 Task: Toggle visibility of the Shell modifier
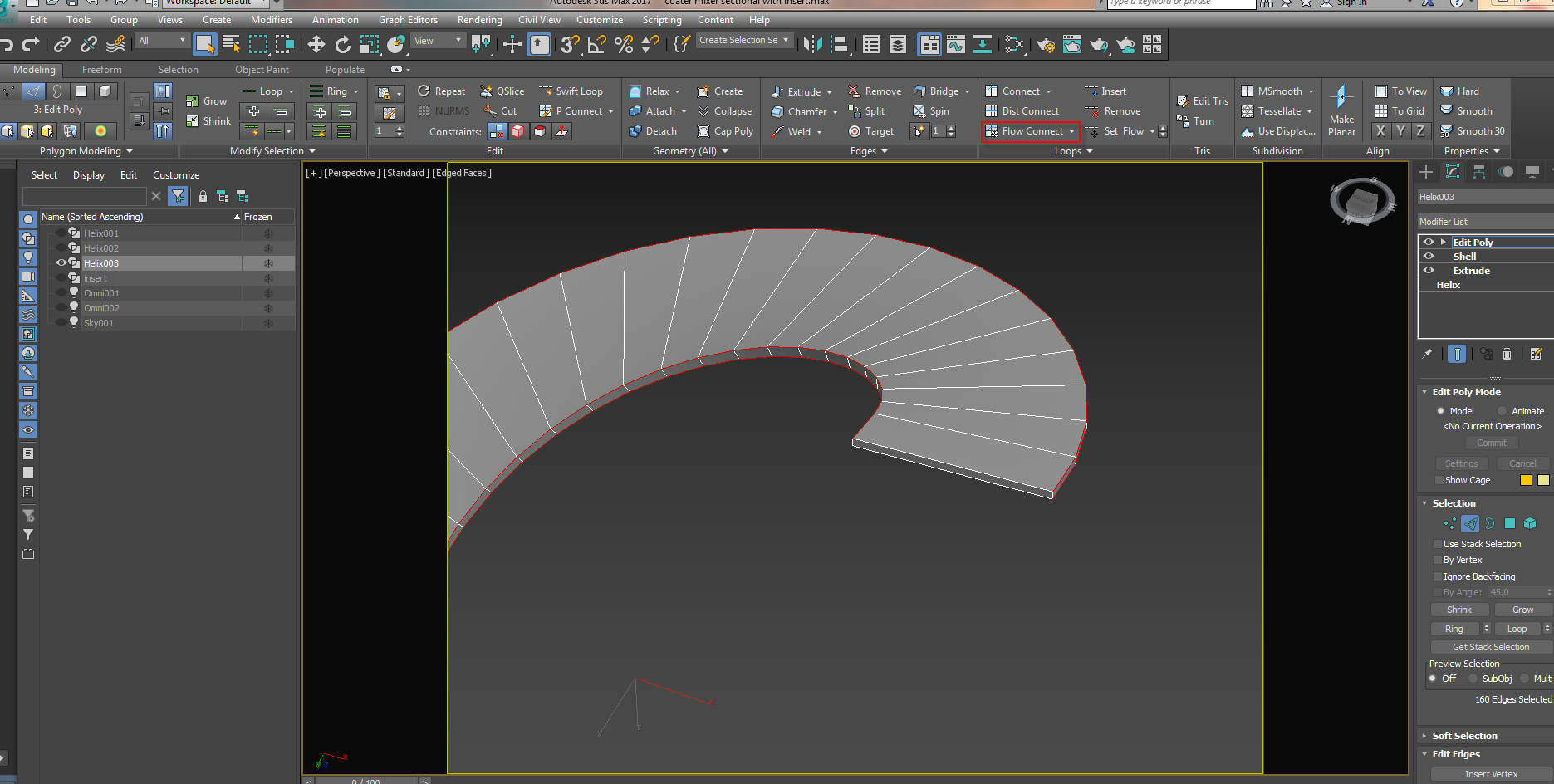pos(1429,256)
